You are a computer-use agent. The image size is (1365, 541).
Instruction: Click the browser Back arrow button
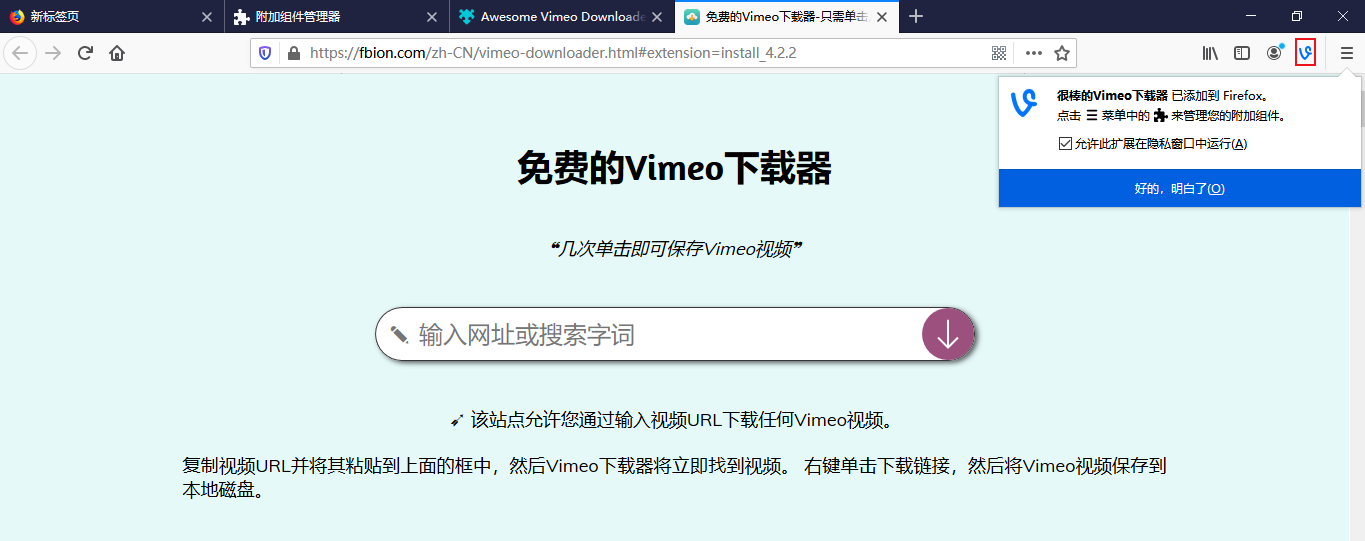pos(20,53)
